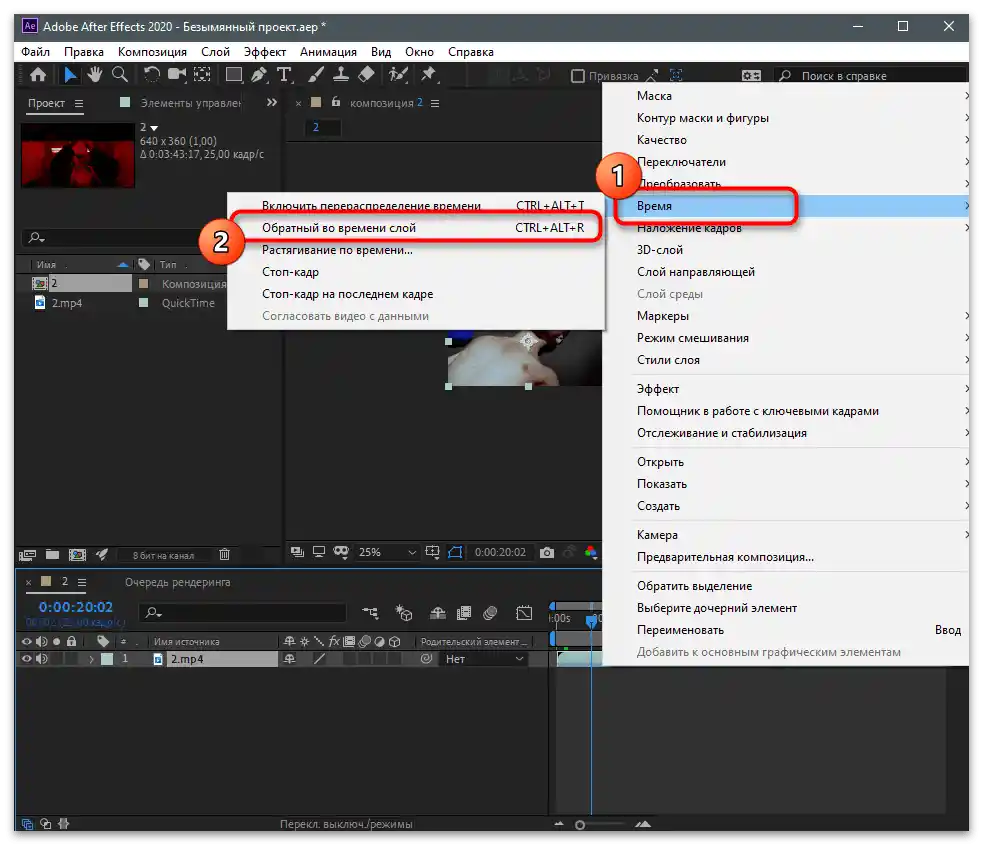Viewport: 983px width, 845px height.
Task: Click the timeline zoom slider handle
Action: (580, 825)
